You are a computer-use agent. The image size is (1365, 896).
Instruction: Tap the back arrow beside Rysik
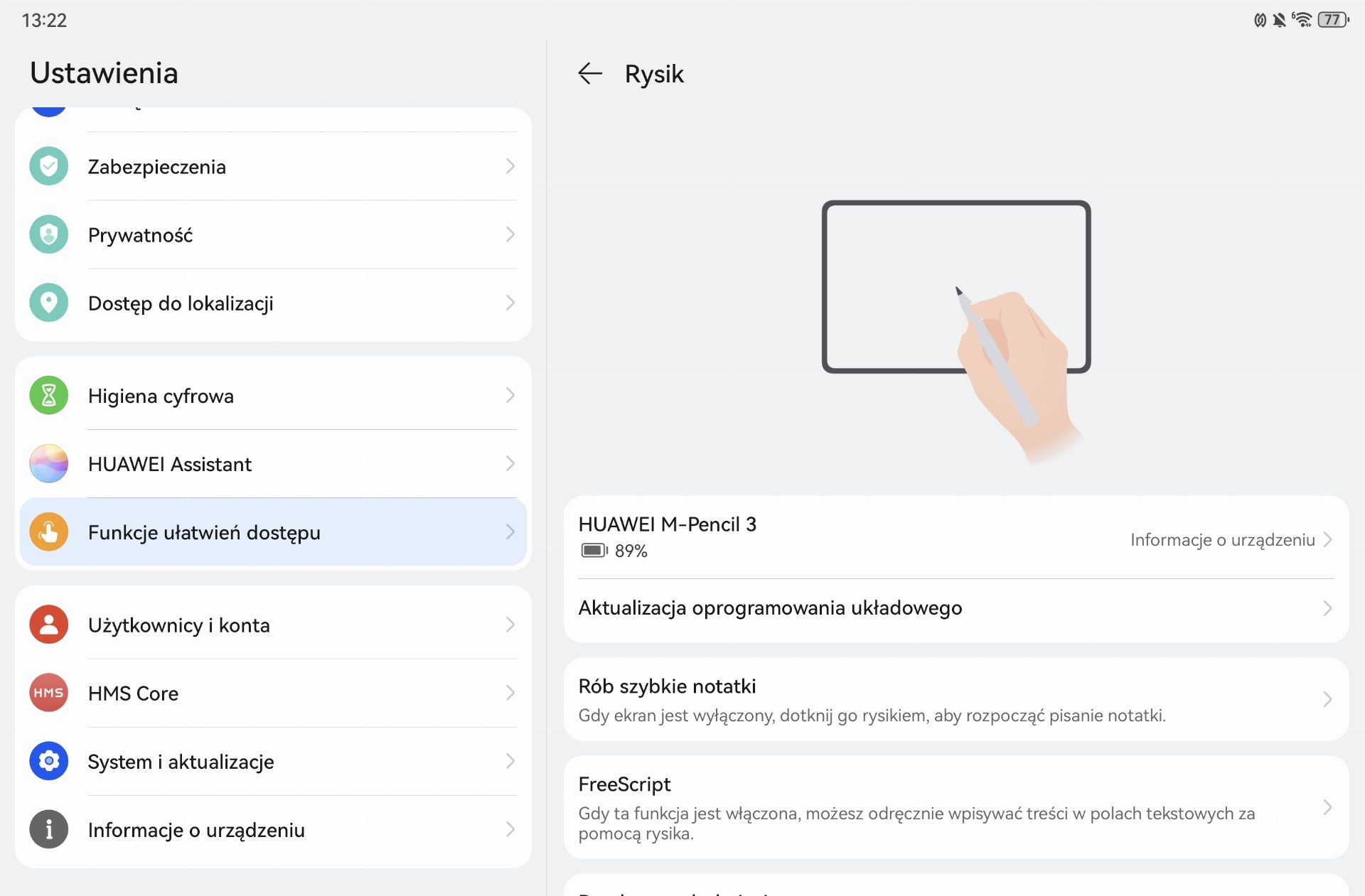point(590,73)
